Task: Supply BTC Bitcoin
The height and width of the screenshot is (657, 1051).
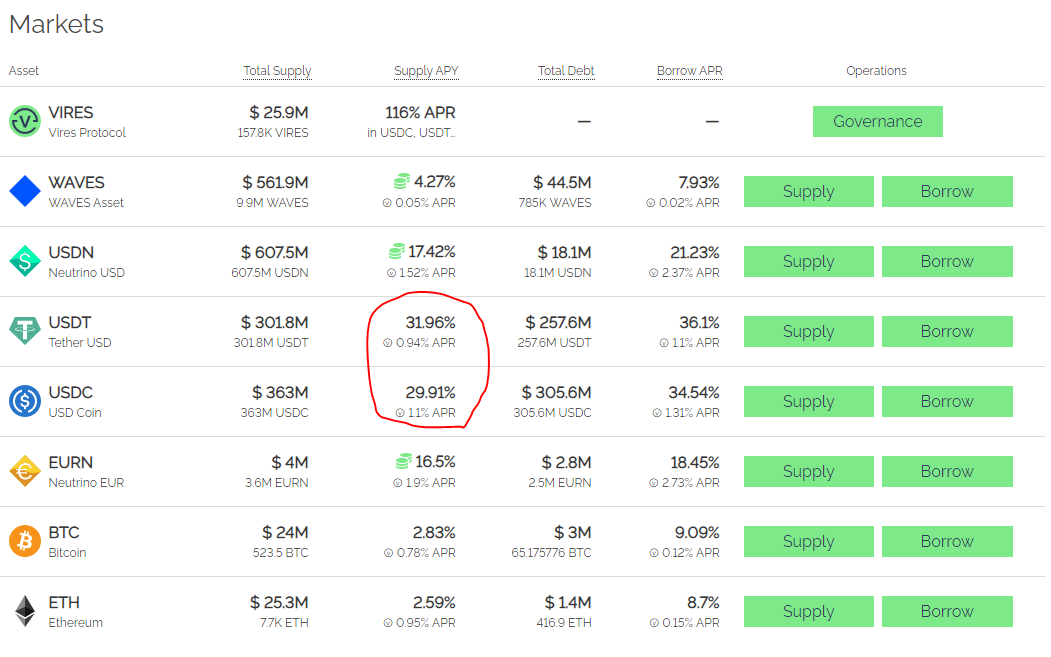Action: coord(808,541)
